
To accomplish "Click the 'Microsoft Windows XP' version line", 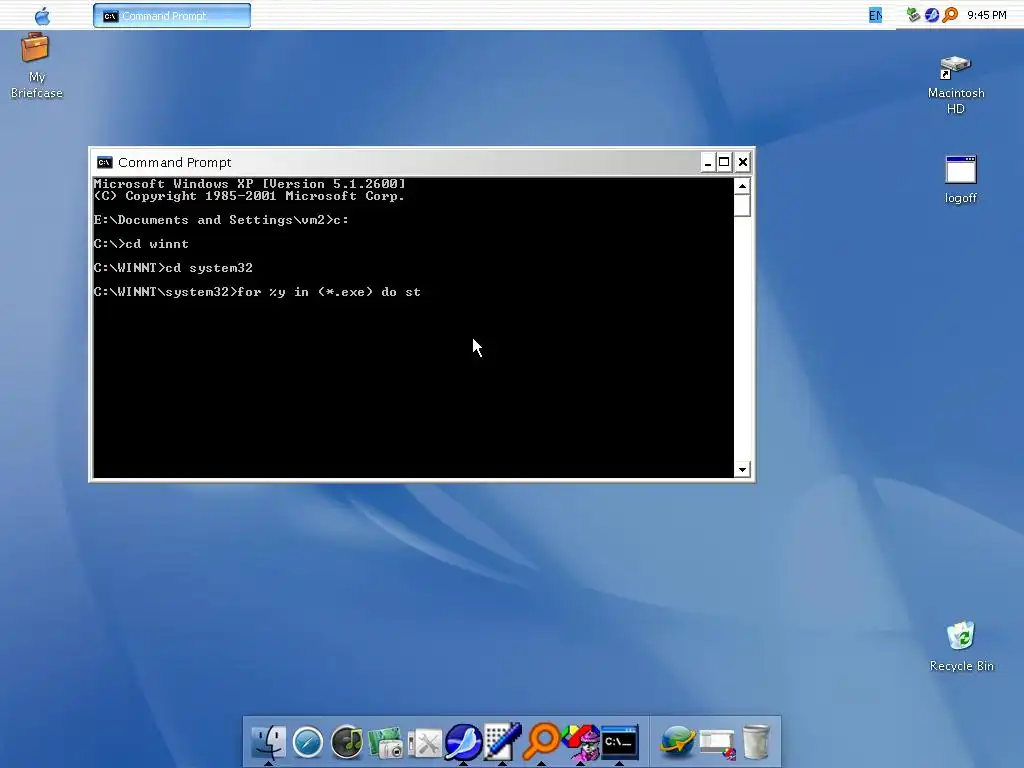I will click(x=249, y=184).
